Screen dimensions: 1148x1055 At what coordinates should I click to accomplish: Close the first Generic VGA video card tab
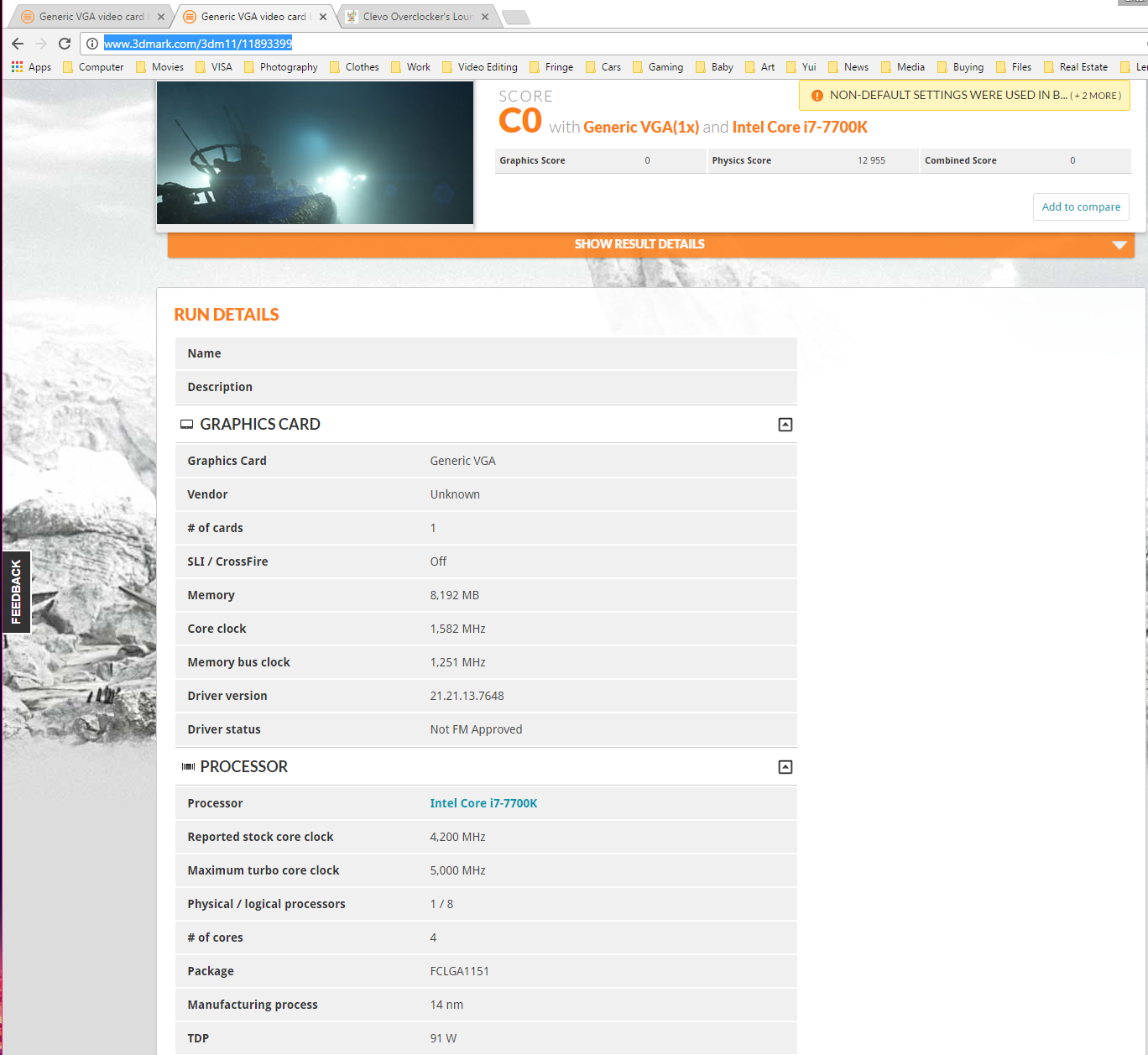pyautogui.click(x=161, y=17)
